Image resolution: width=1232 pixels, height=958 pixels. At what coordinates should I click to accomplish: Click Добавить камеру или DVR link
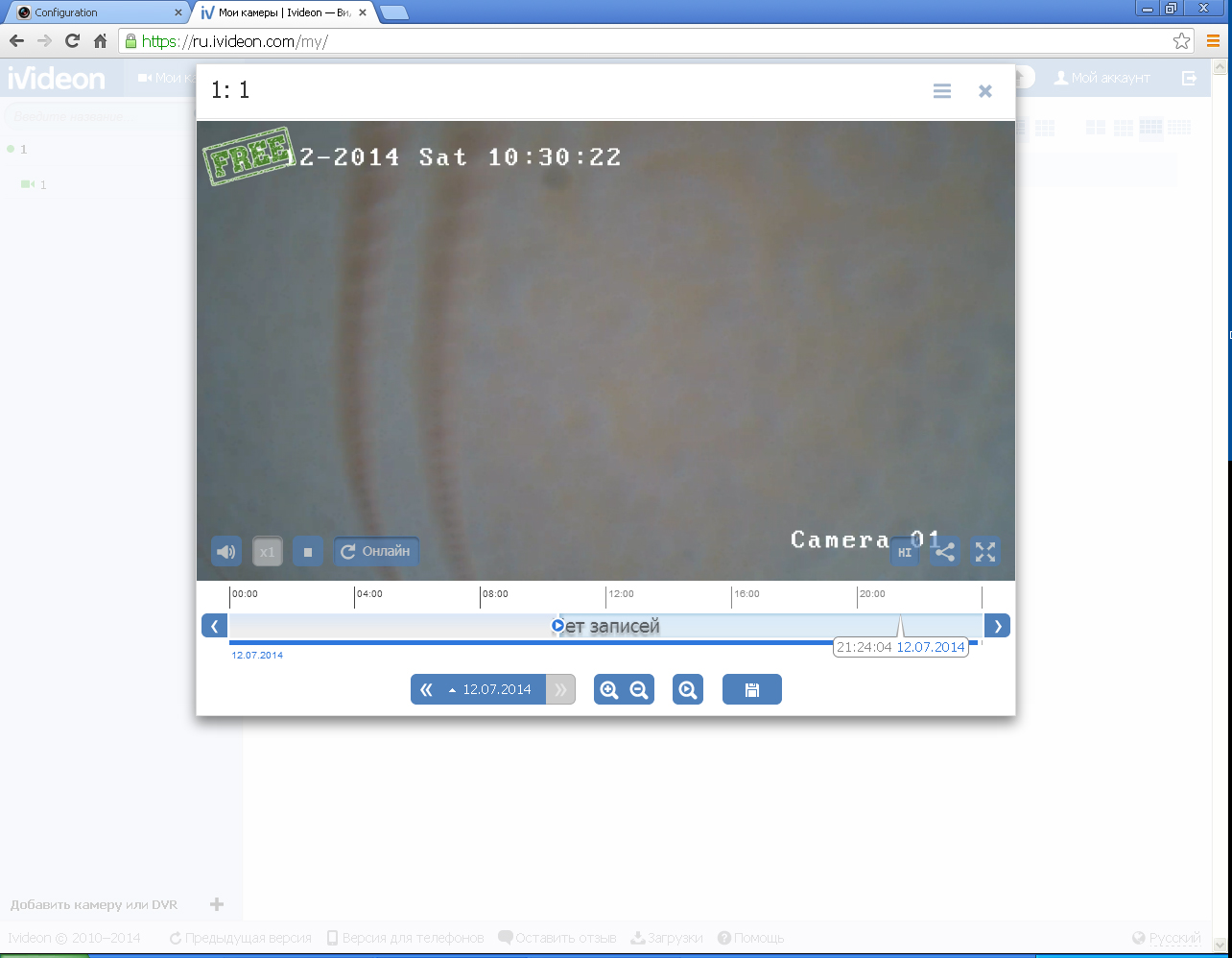pos(94,904)
